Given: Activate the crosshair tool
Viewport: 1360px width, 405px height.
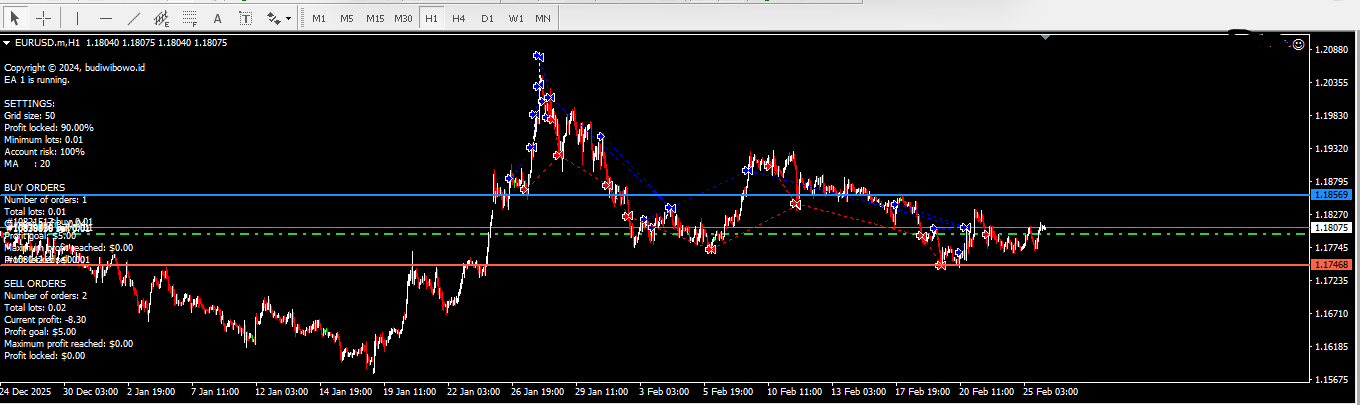Looking at the screenshot, I should (x=44, y=18).
